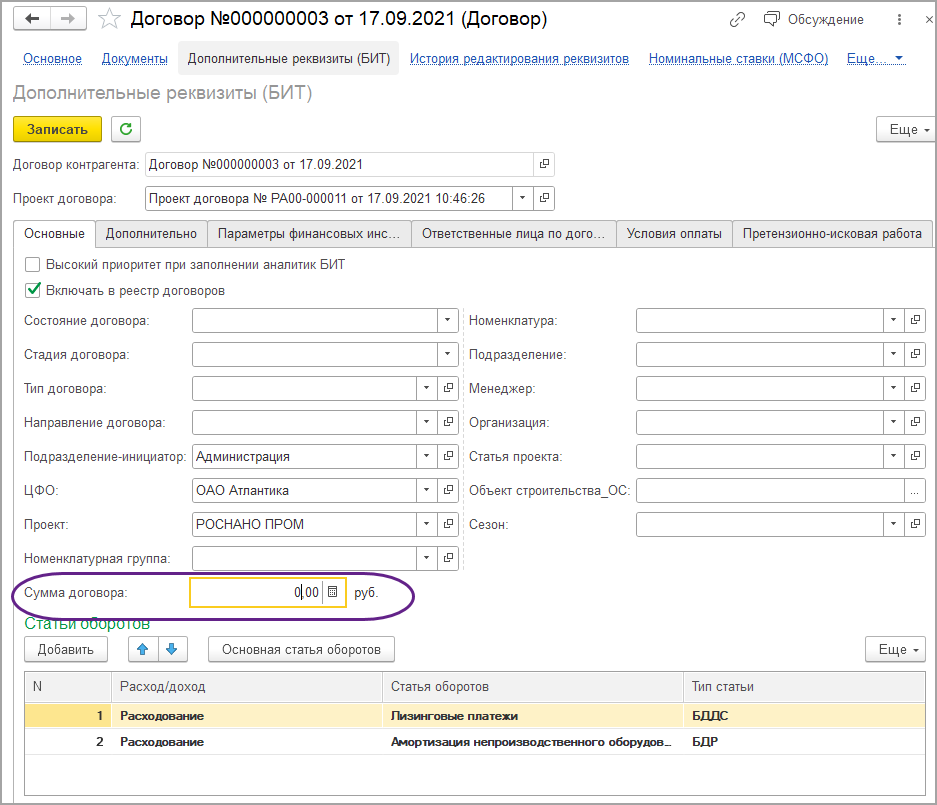This screenshot has height=805, width=937.
Task: Enable Высокий приоритет при заполнении аналитик БИТ
Action: (33, 265)
